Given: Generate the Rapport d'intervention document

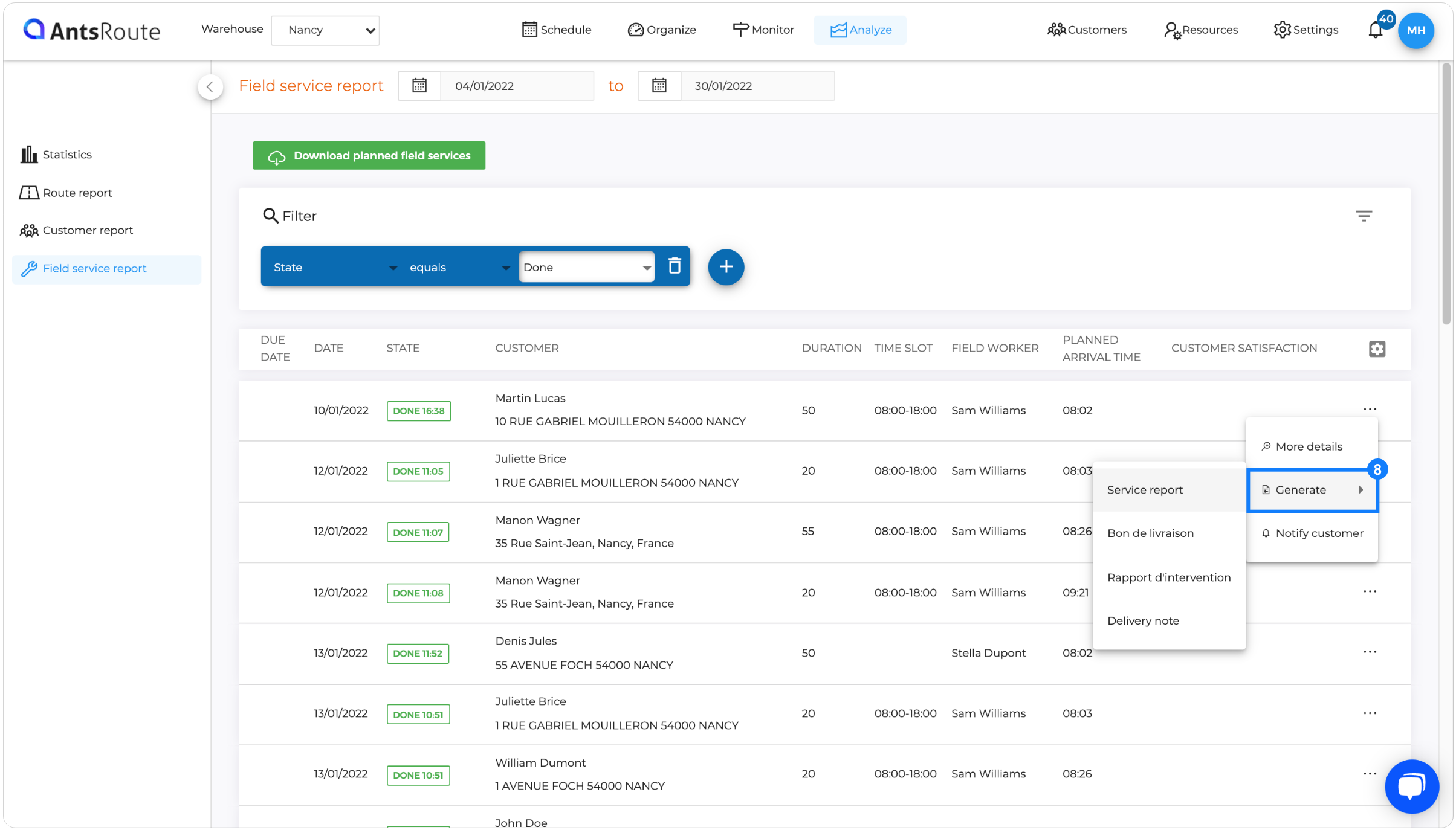Looking at the screenshot, I should coord(1169,577).
